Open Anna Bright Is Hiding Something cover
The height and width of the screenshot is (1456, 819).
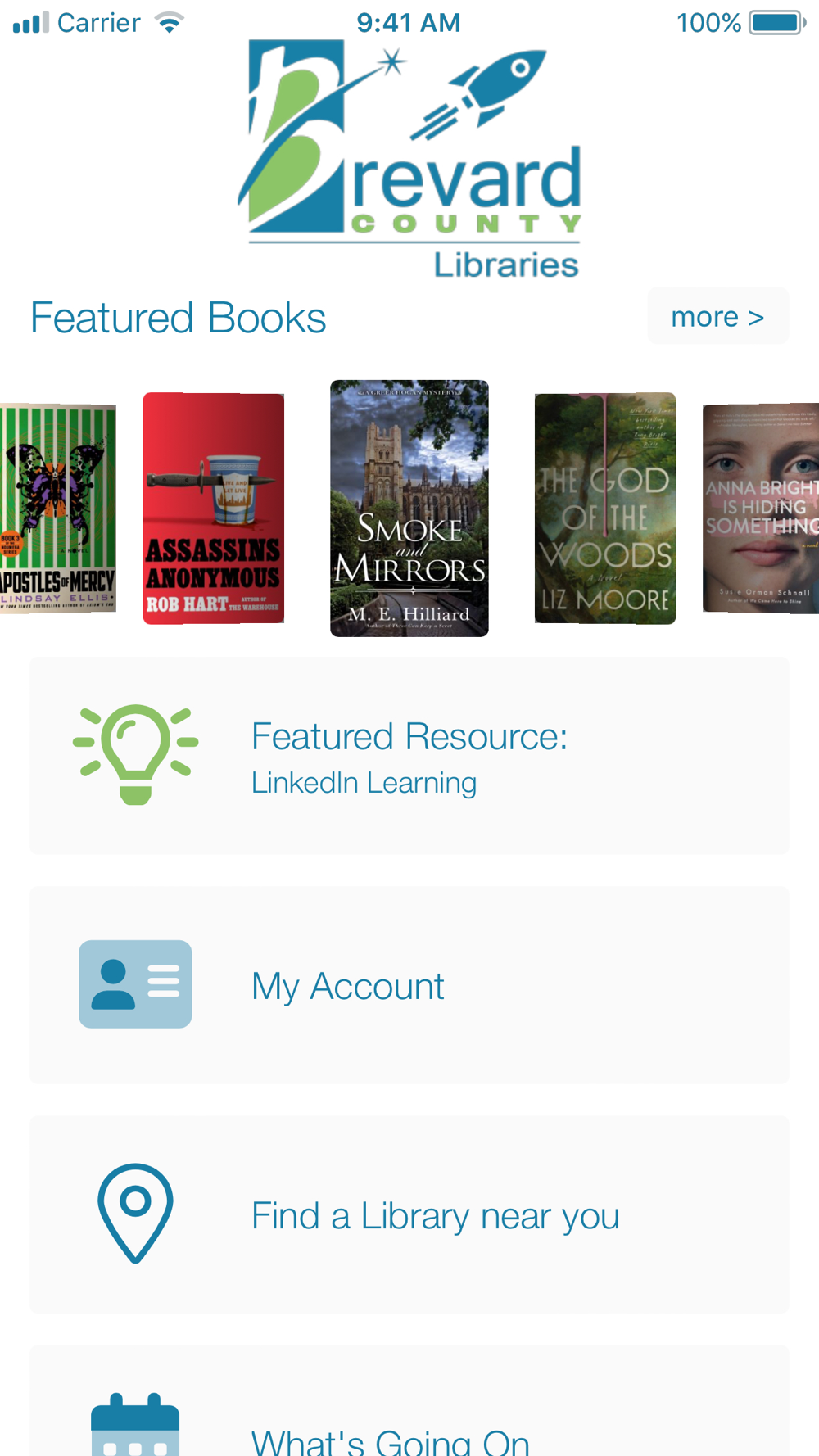coord(761,508)
